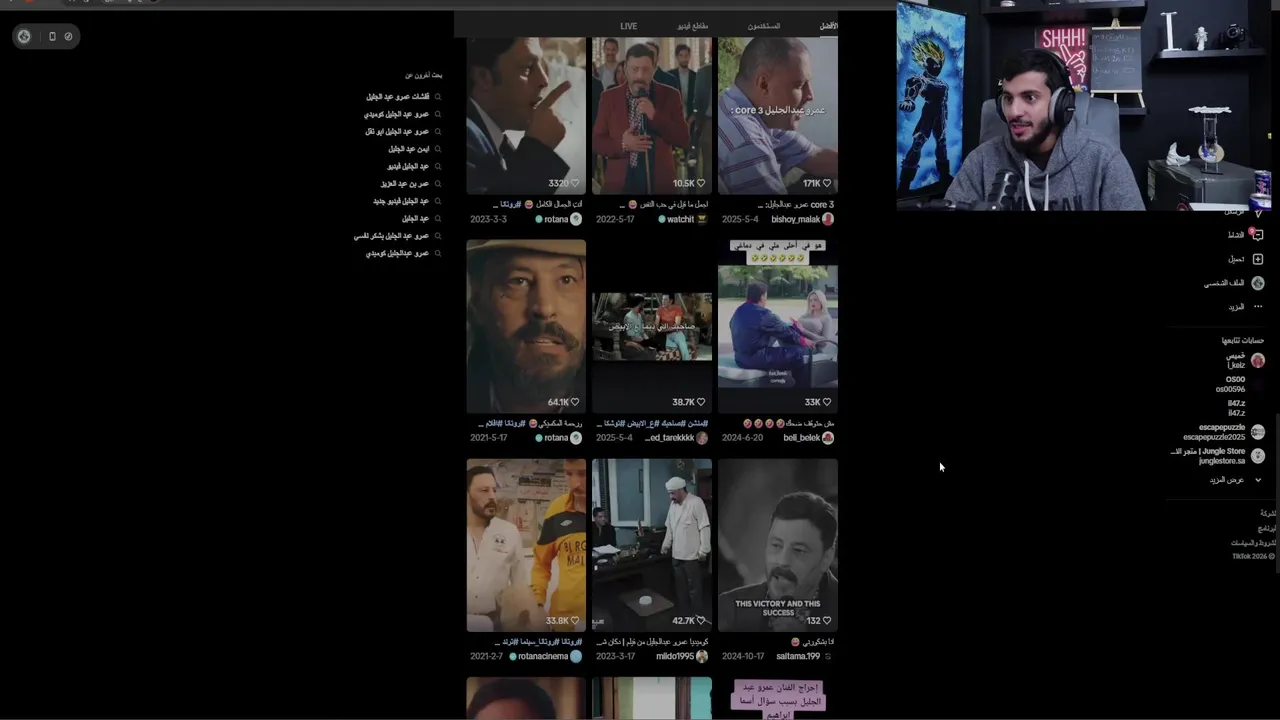Click the heart icon showing 3320 likes
Image resolution: width=1280 pixels, height=720 pixels.
[575, 183]
